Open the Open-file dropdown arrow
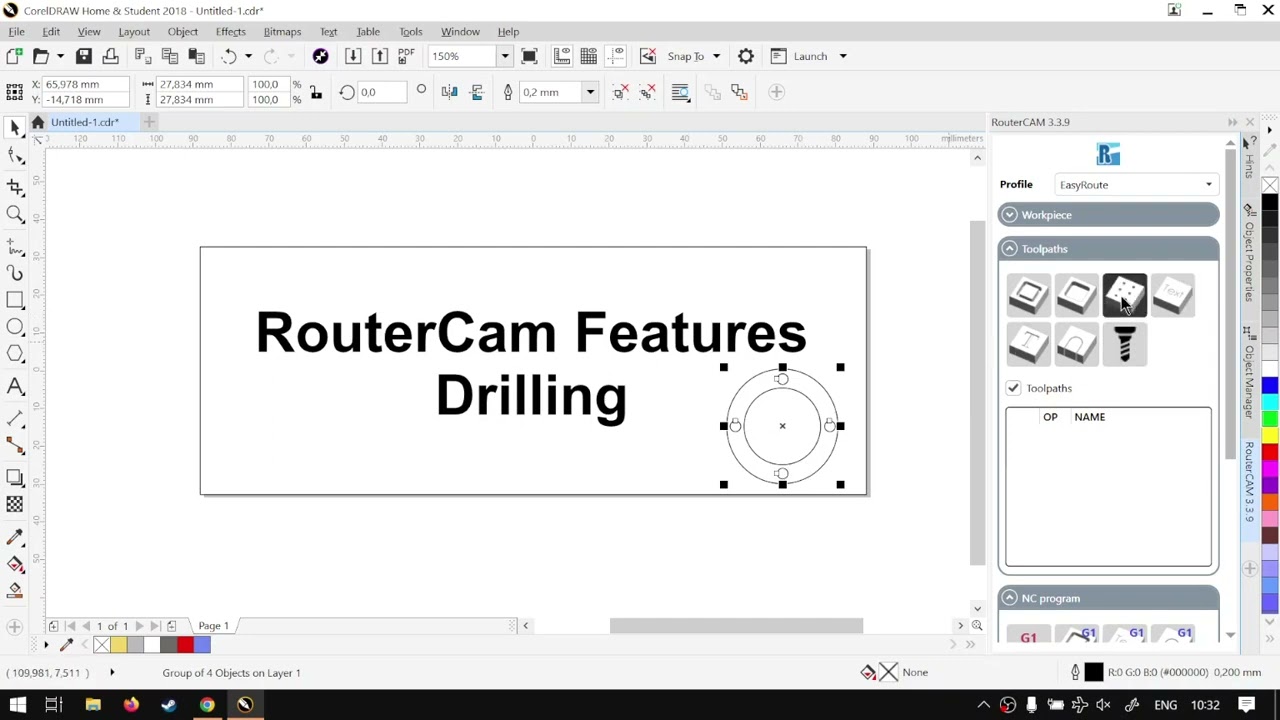 pos(60,56)
